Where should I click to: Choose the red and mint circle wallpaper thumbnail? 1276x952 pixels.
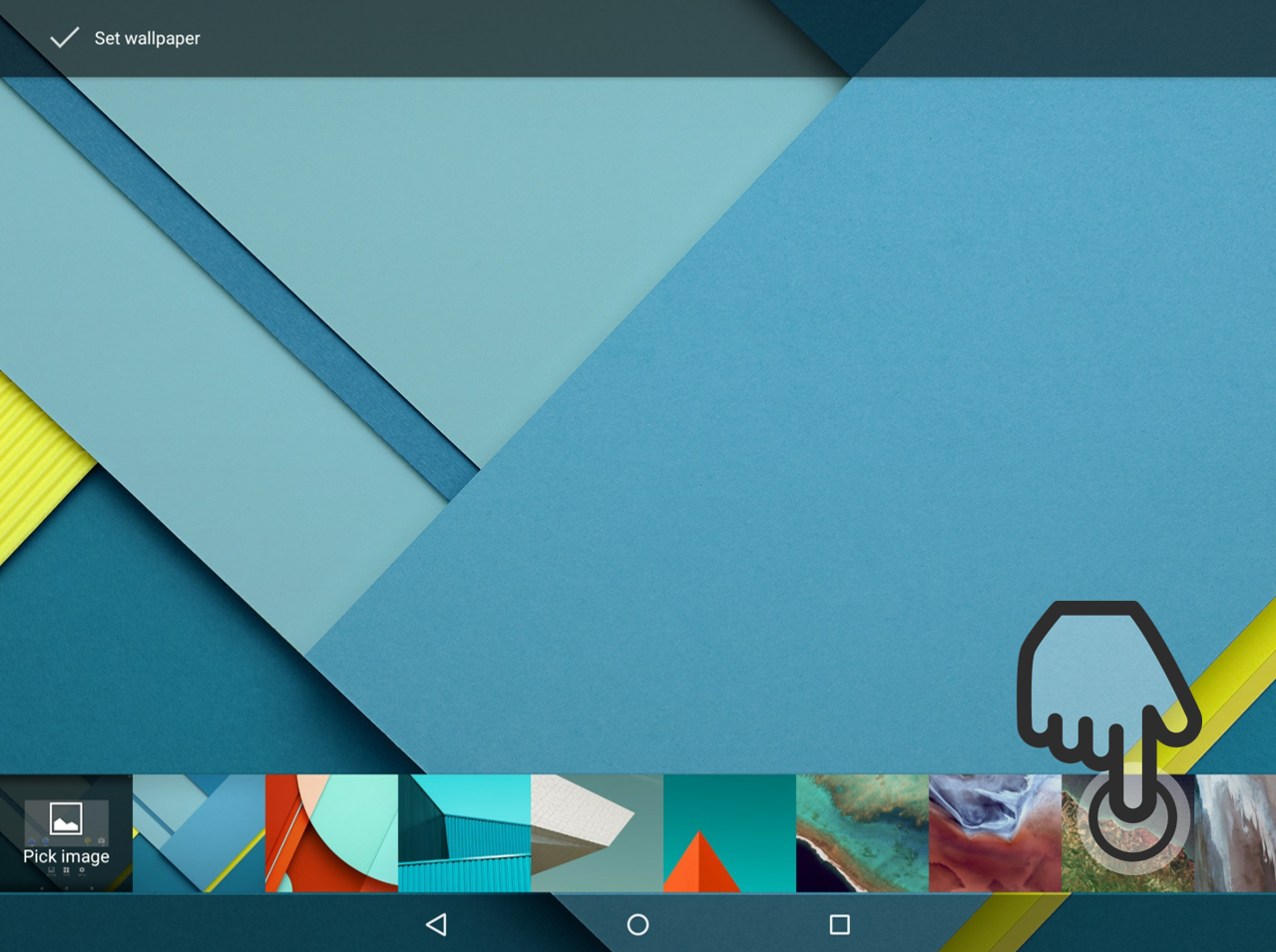[331, 833]
